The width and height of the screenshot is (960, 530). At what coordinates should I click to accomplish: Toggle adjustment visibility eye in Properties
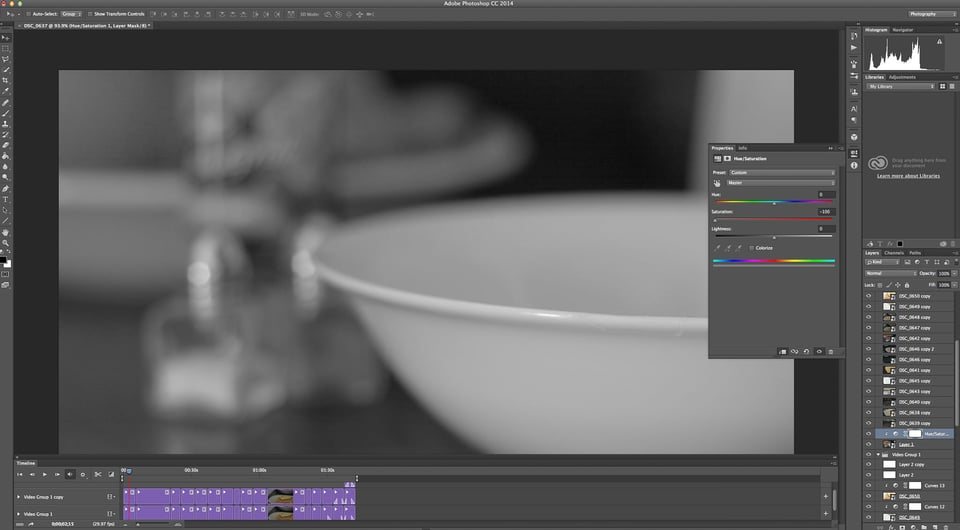[x=819, y=351]
